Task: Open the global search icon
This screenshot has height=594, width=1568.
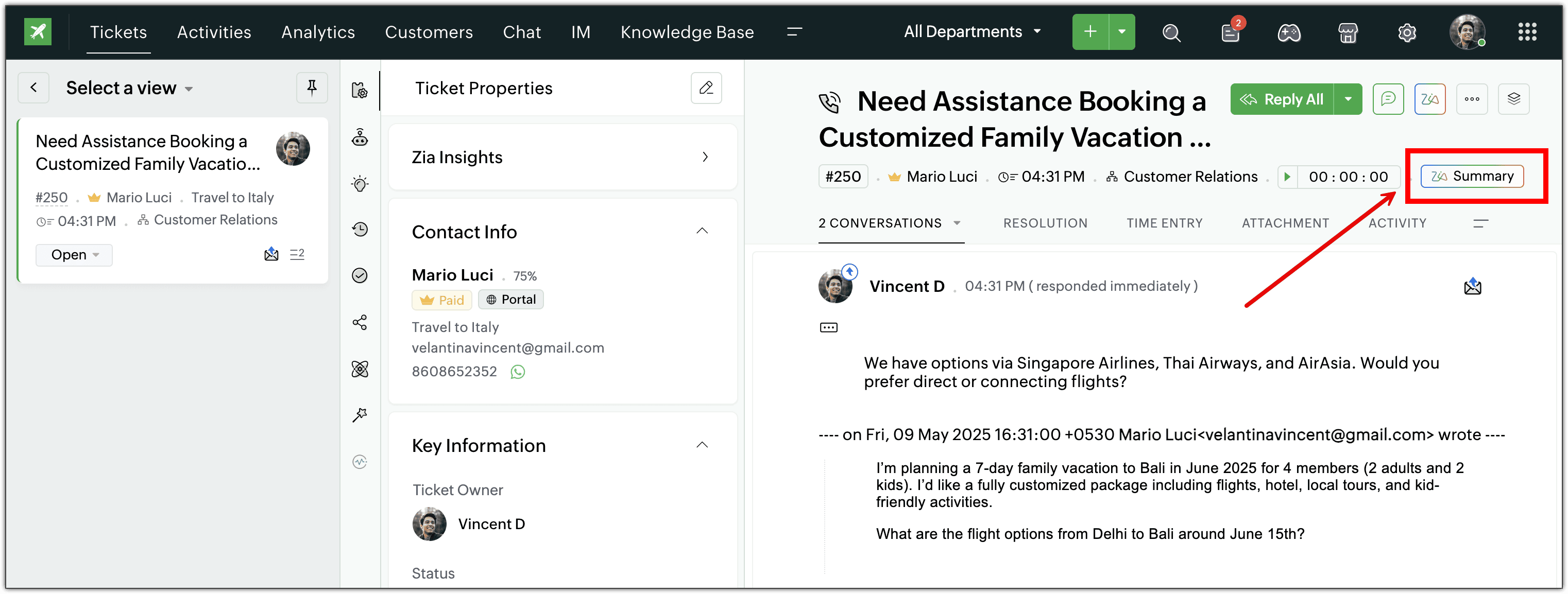Action: (x=1171, y=32)
